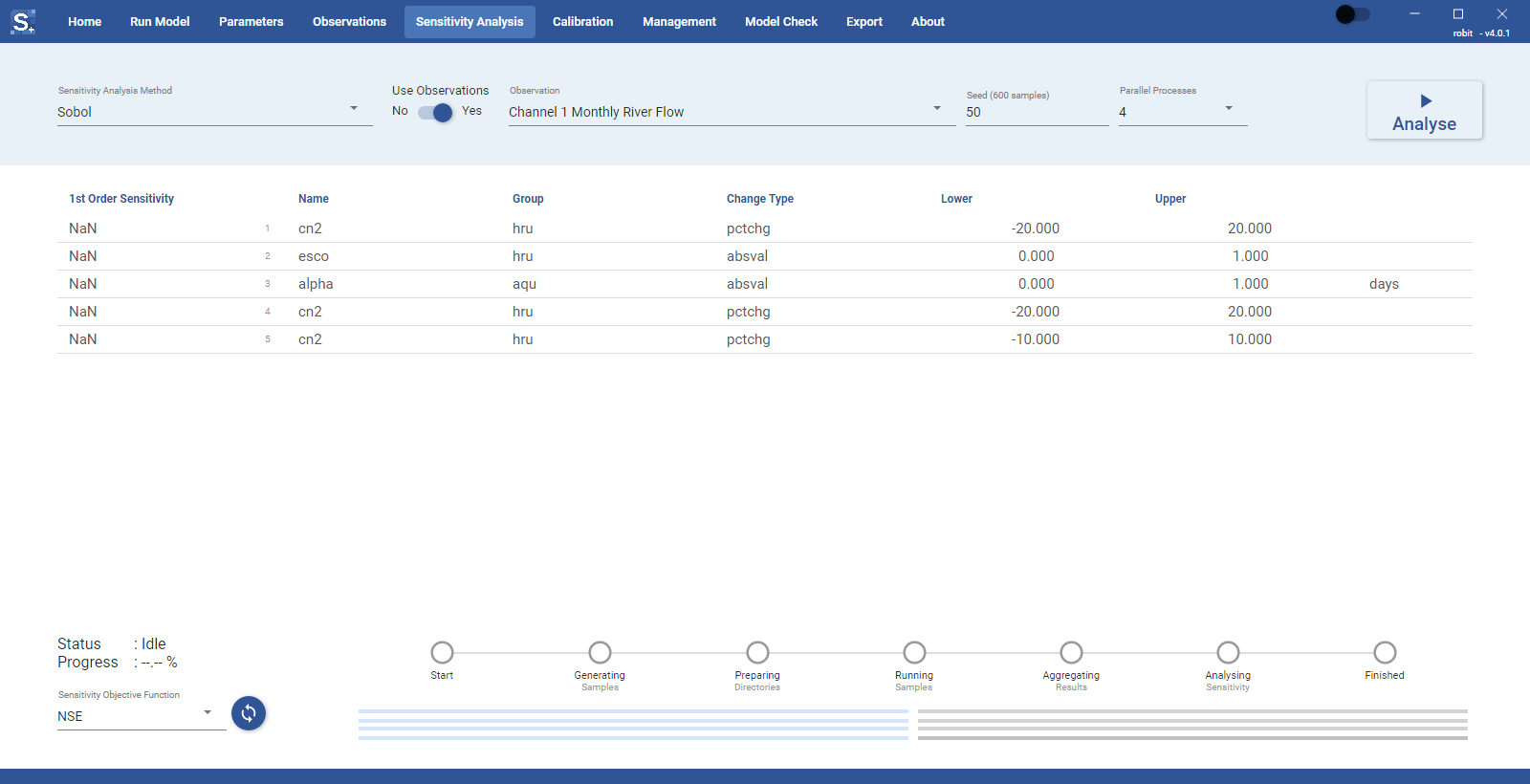Screen dimensions: 1530x784
Task: Click the Preparing Directories step circle
Action: (x=757, y=652)
